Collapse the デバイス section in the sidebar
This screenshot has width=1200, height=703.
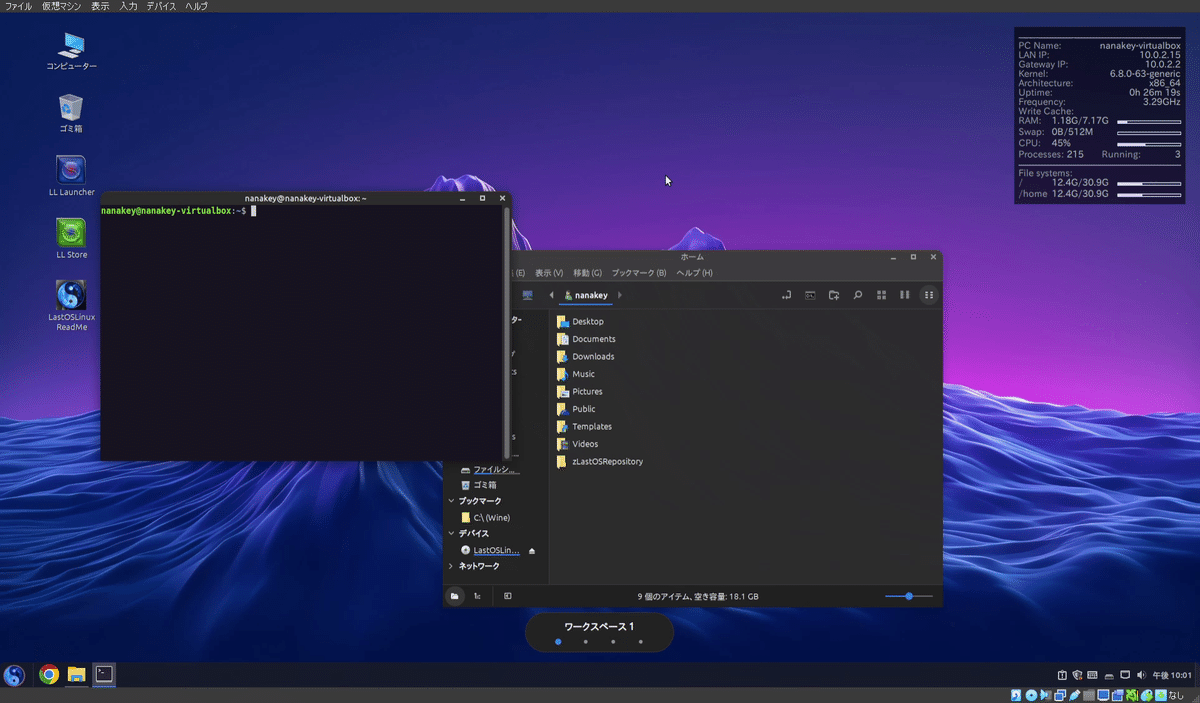452,533
